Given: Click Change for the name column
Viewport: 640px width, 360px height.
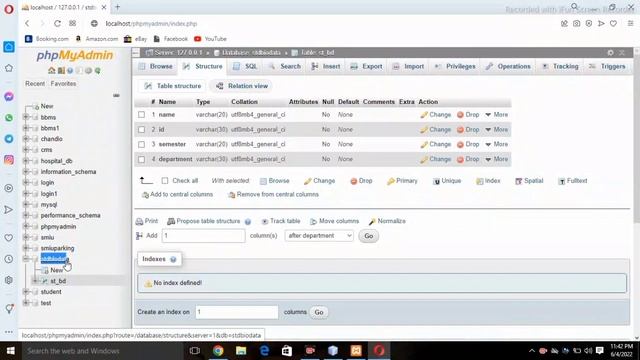Looking at the screenshot, I should pyautogui.click(x=436, y=115).
